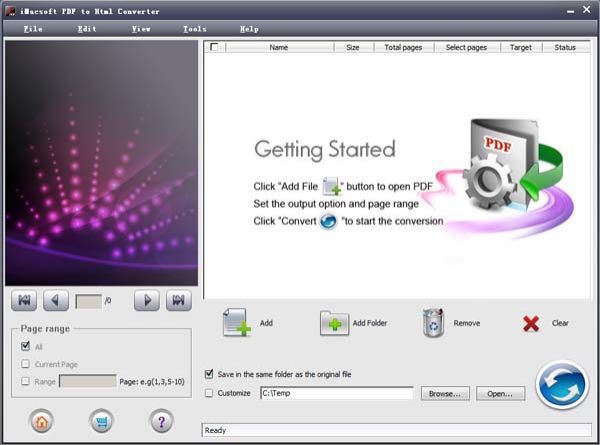Screen dimensions: 600x445
Task: Go to the next page of the preview
Action: (x=147, y=300)
